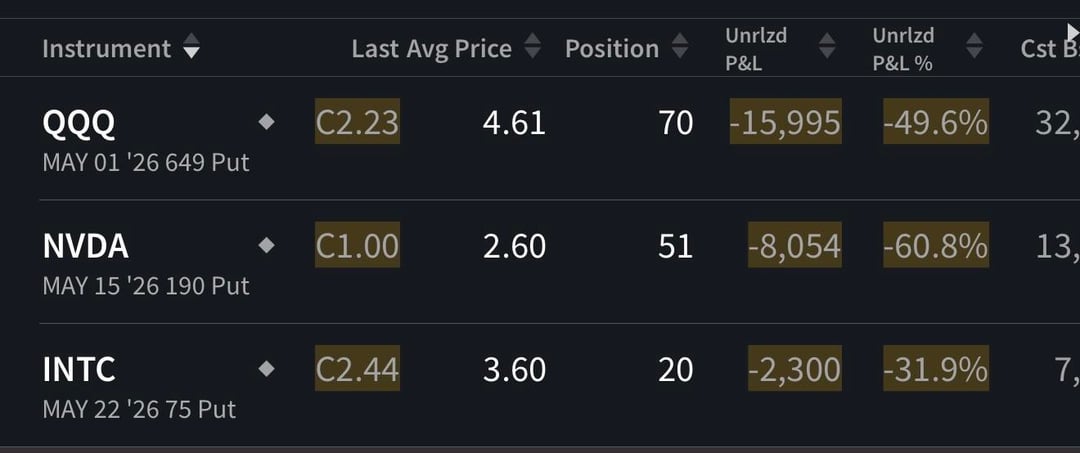This screenshot has height=453, width=1080.
Task: Sort by Last Avg Price arrows
Action: pyautogui.click(x=533, y=46)
